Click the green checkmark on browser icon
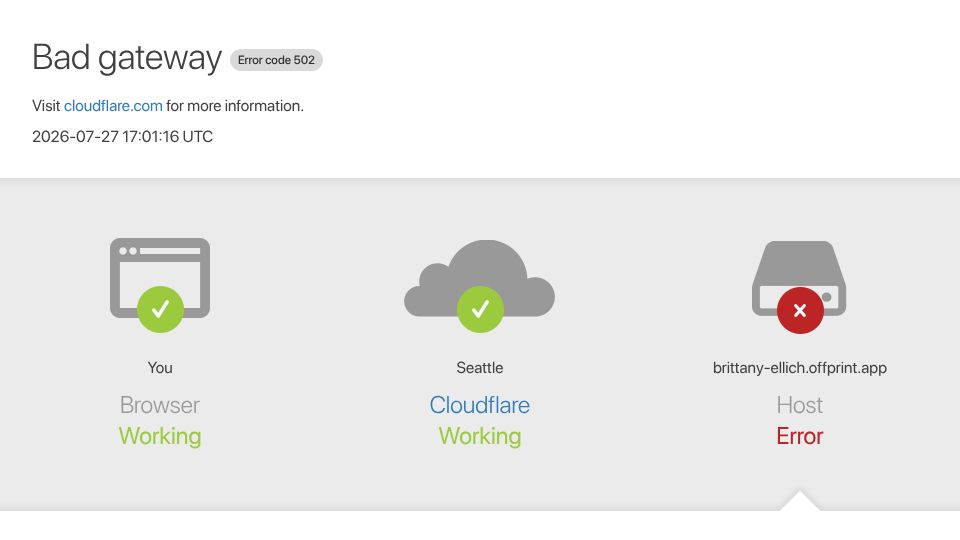This screenshot has width=960, height=540. (160, 309)
